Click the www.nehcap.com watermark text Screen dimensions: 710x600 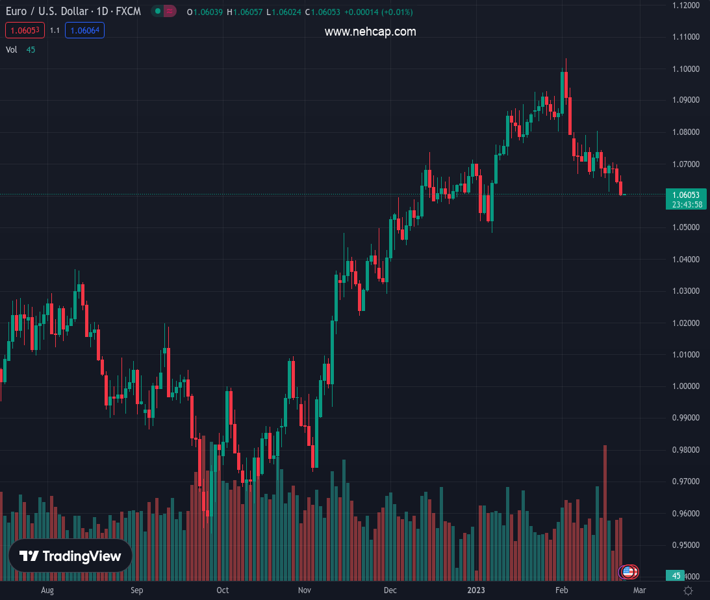(x=370, y=32)
